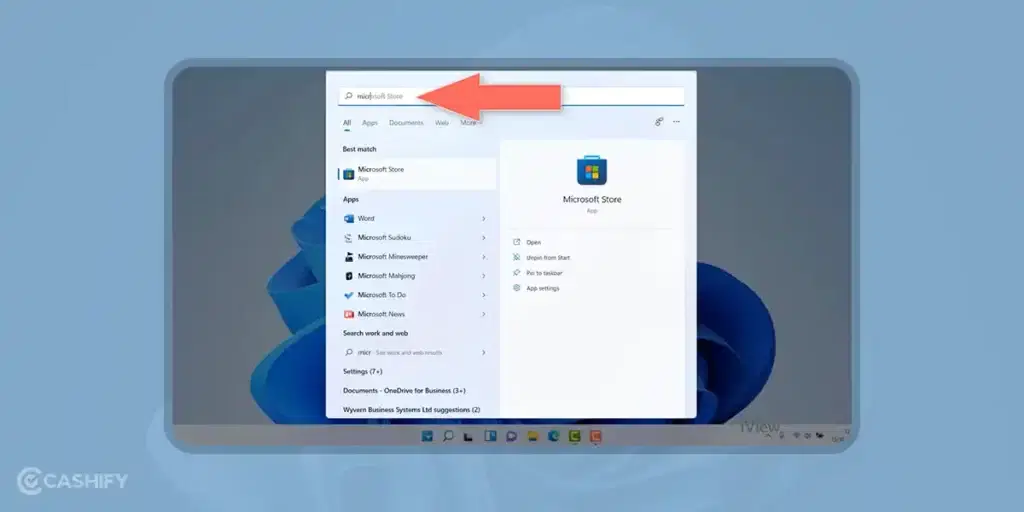Click the green app icon on the taskbar
The height and width of the screenshot is (512, 1024).
(575, 436)
